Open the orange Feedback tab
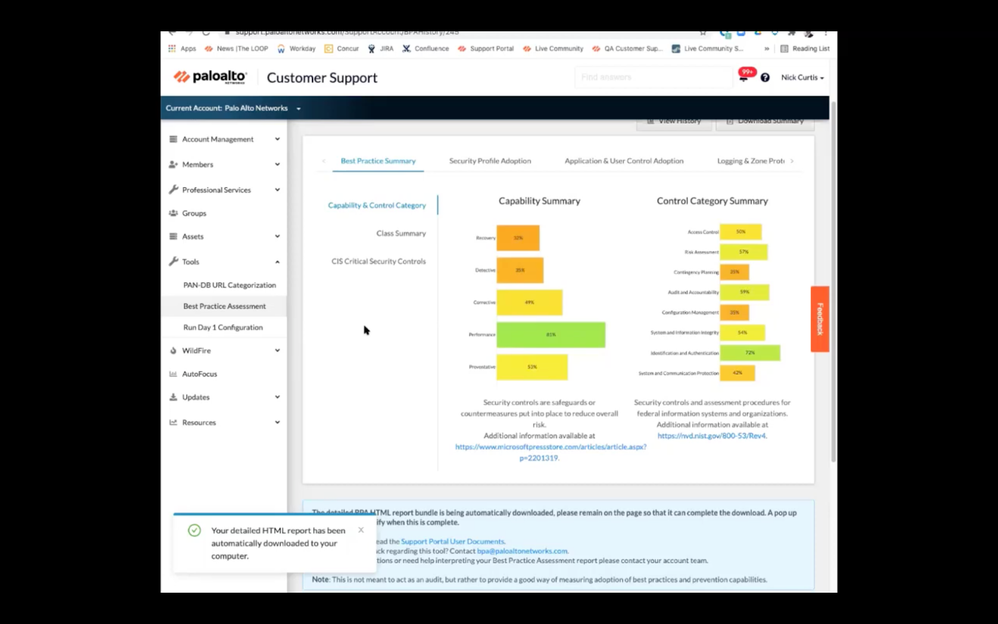Screen dimensions: 998x624 [x=820, y=319]
